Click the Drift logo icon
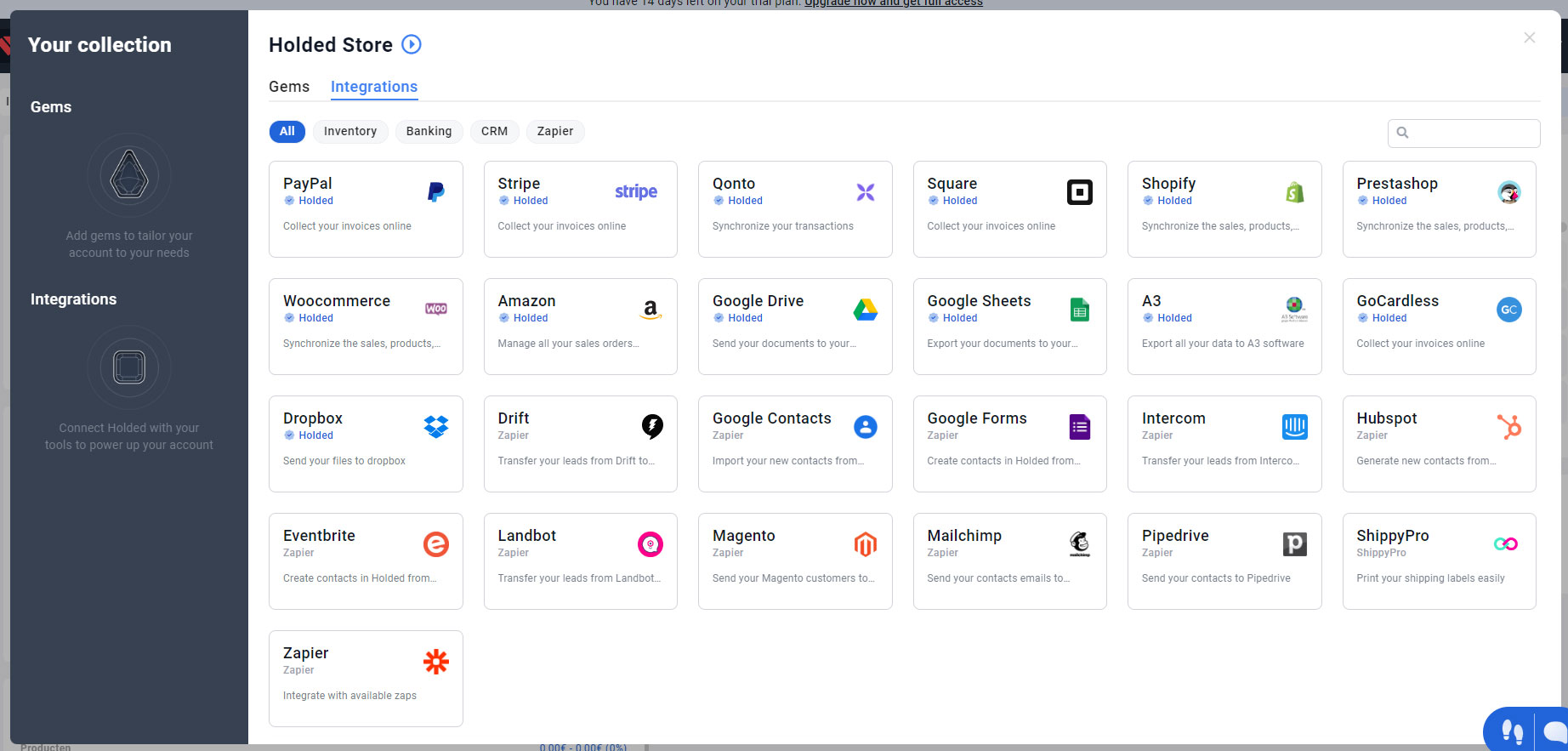1568x751 pixels. pyautogui.click(x=652, y=426)
